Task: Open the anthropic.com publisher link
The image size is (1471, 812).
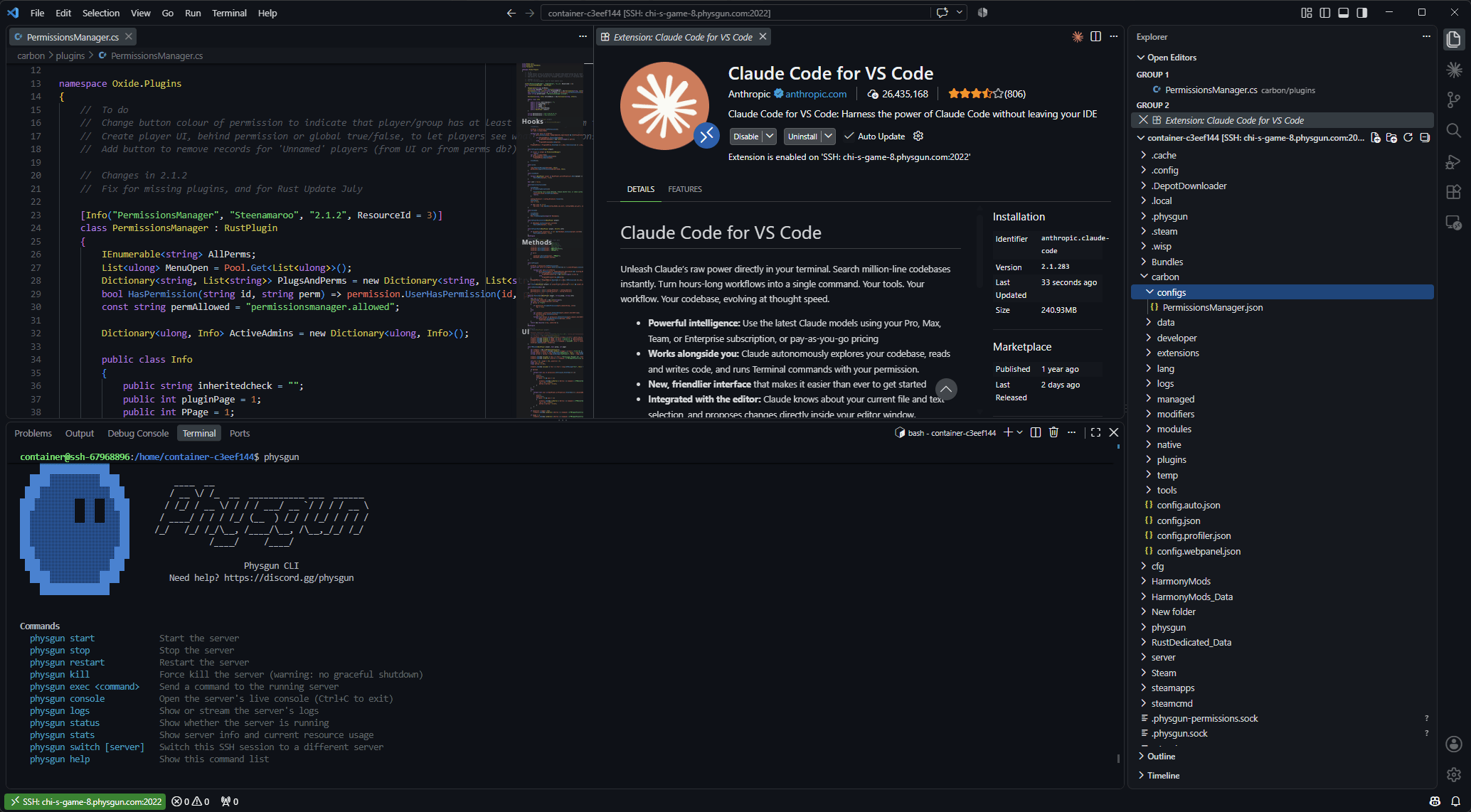Action: [816, 94]
